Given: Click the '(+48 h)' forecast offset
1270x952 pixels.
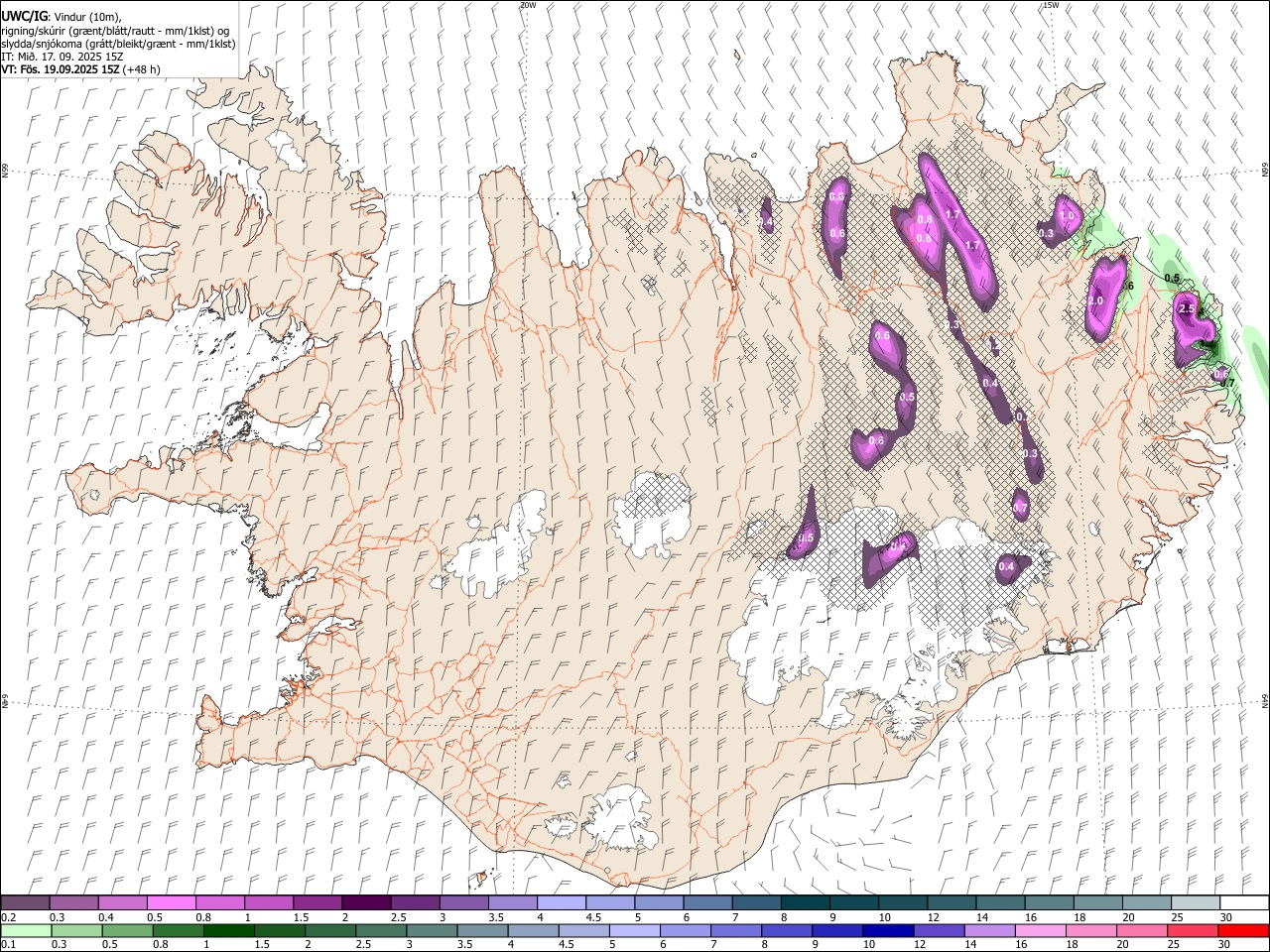Looking at the screenshot, I should [143, 69].
